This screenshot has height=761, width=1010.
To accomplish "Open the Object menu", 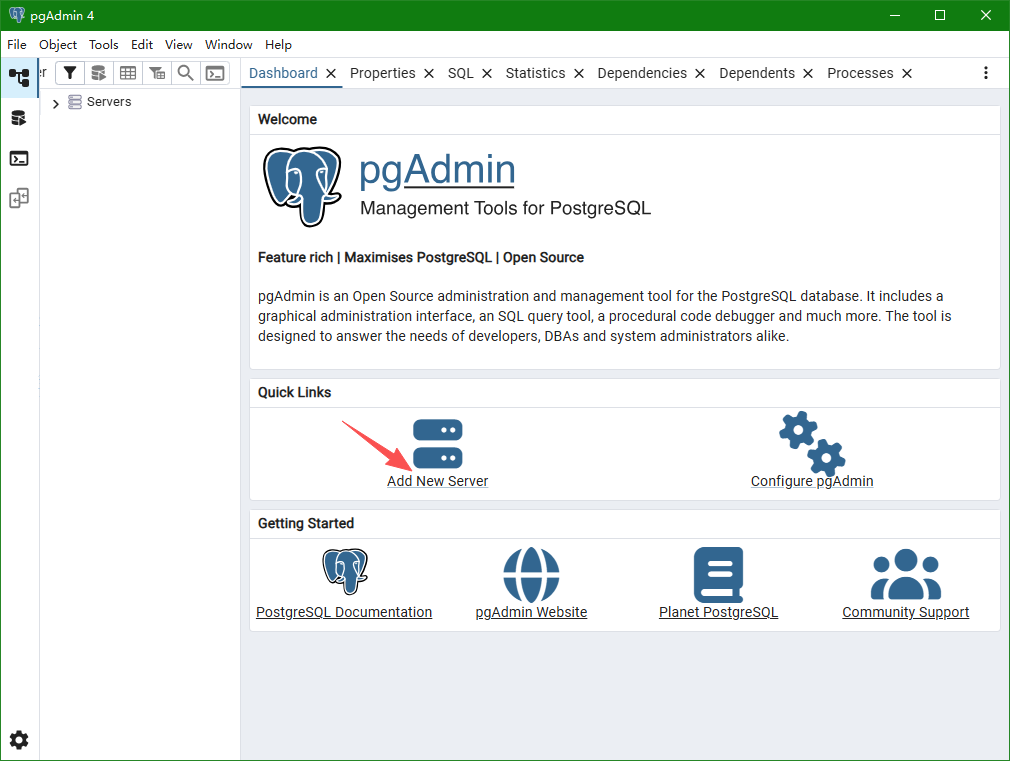I will 58,44.
